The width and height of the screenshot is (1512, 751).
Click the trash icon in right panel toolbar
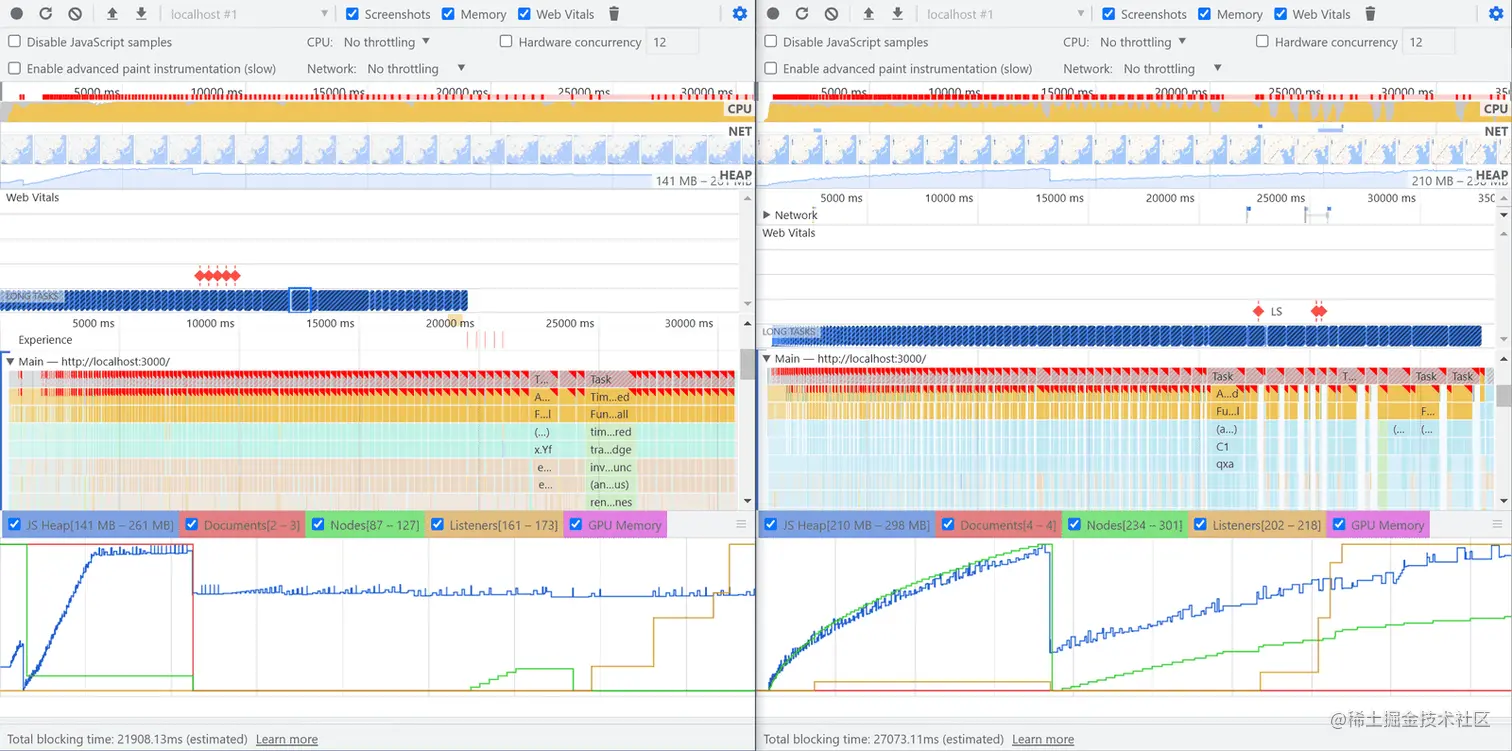click(1370, 14)
